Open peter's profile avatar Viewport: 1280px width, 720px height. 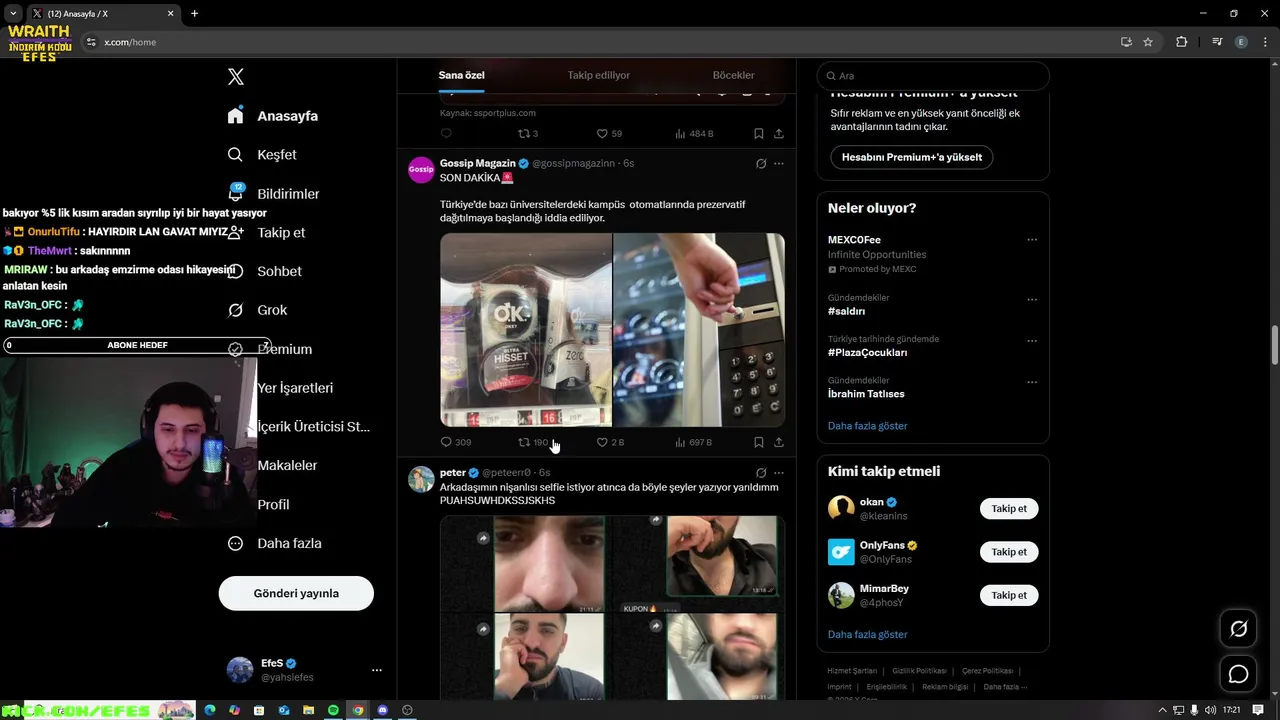click(x=421, y=479)
